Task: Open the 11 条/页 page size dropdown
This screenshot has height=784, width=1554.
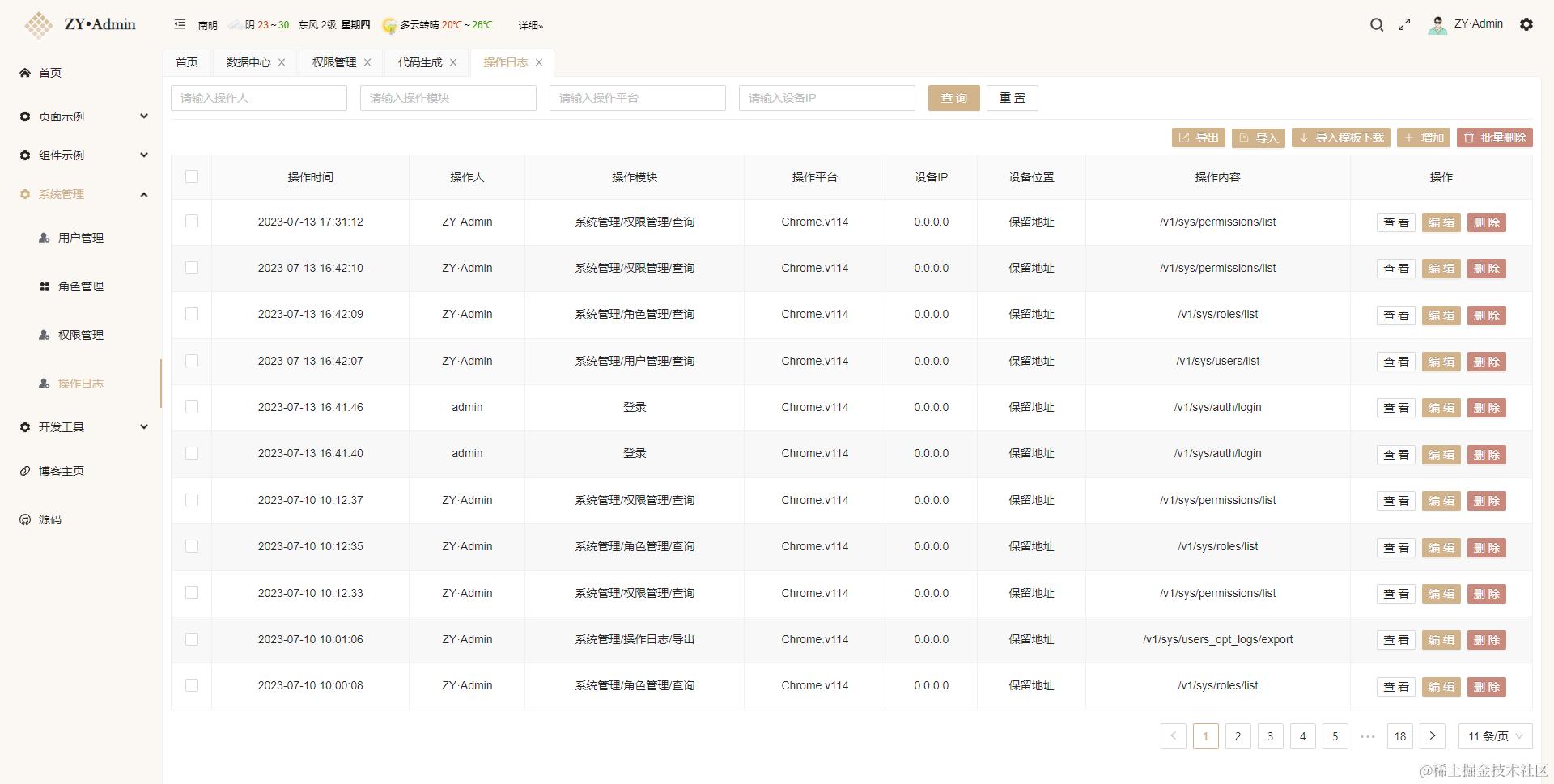Action: point(1493,736)
